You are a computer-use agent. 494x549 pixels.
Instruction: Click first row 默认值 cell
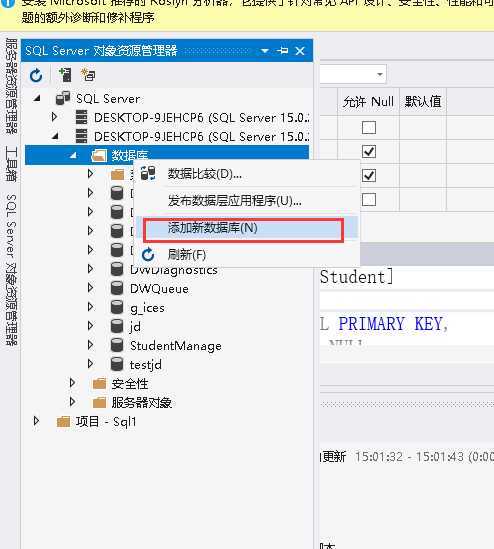pos(423,127)
